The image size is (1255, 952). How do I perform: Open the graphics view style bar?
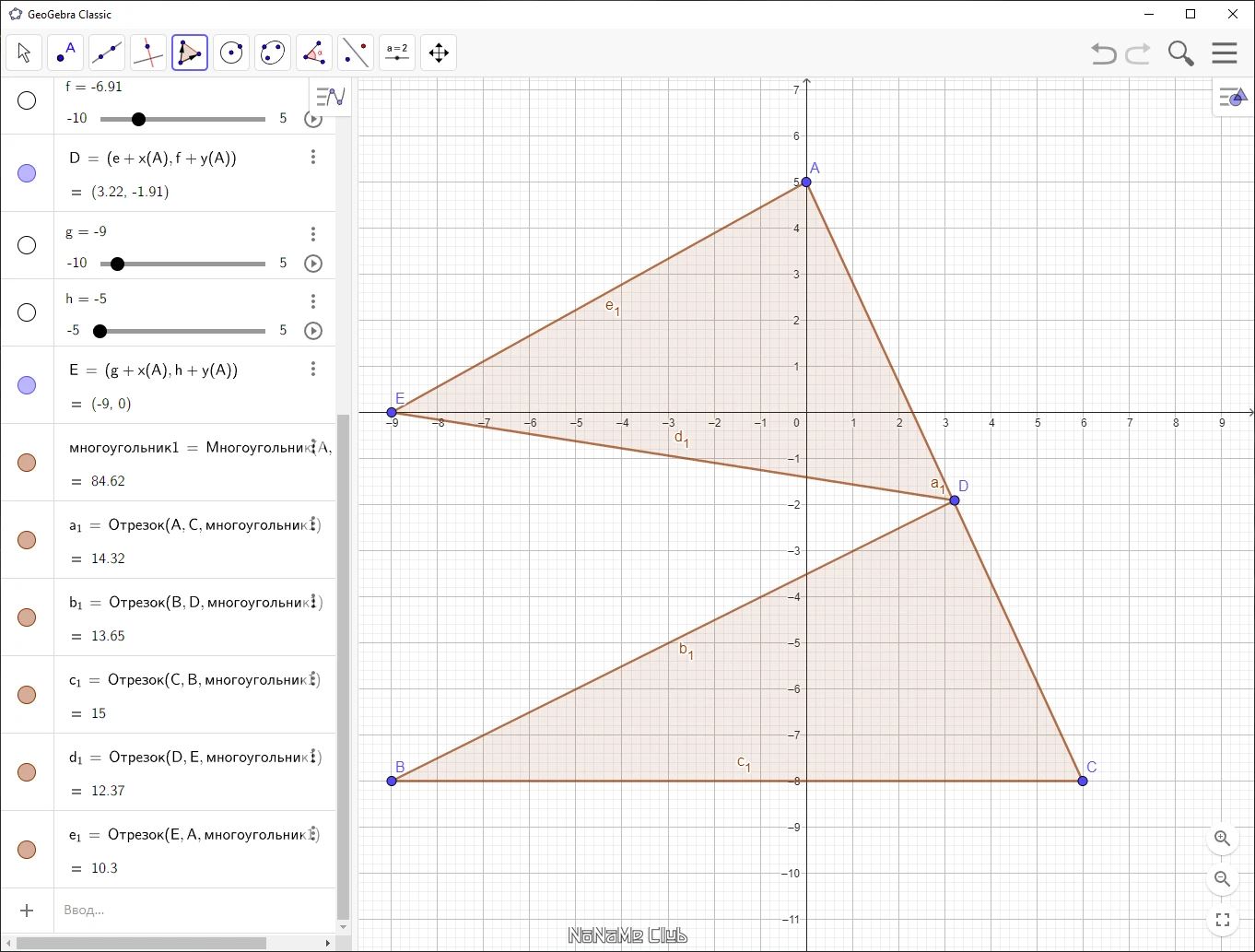click(1233, 96)
